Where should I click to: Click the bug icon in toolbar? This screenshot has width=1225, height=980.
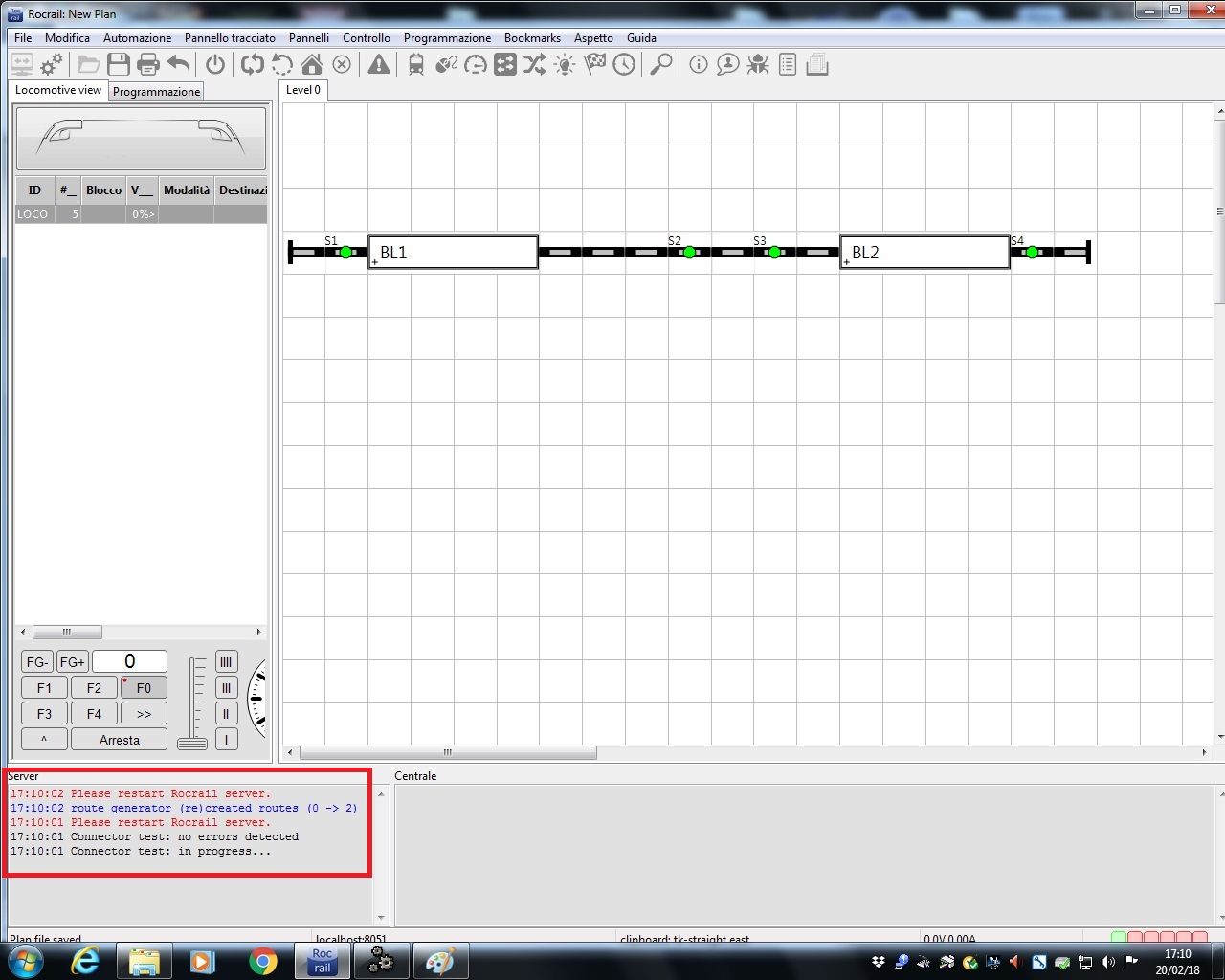(758, 65)
